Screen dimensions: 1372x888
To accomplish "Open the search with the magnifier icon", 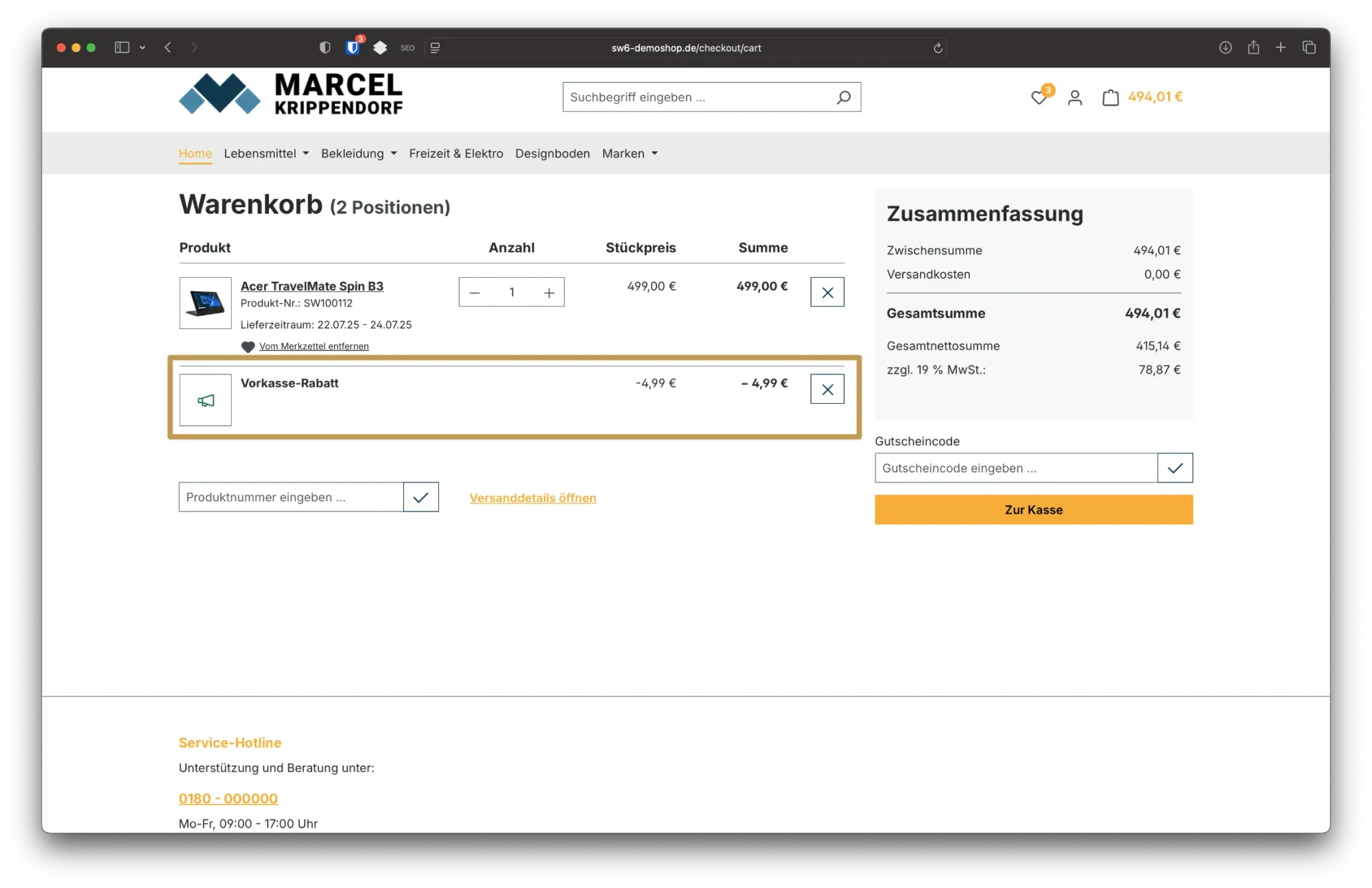I will [843, 97].
